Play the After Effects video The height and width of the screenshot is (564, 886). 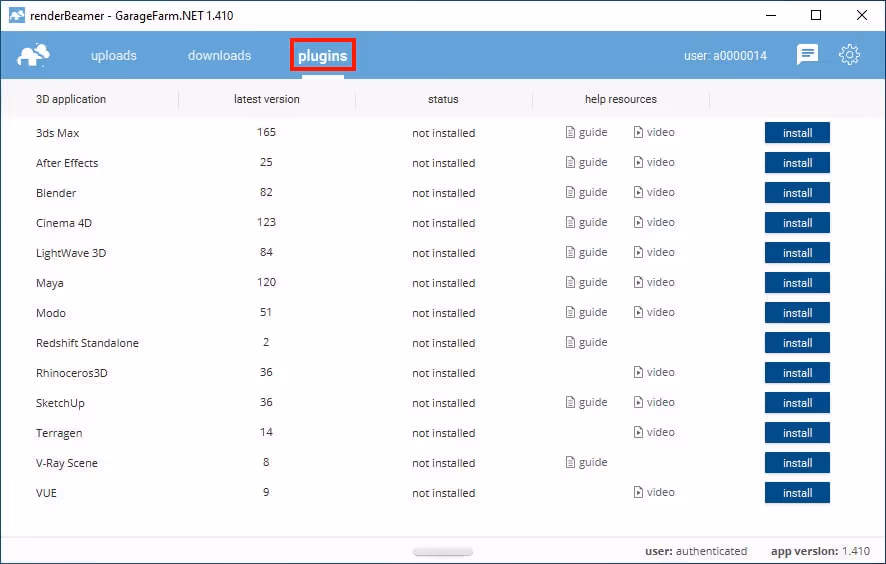654,162
